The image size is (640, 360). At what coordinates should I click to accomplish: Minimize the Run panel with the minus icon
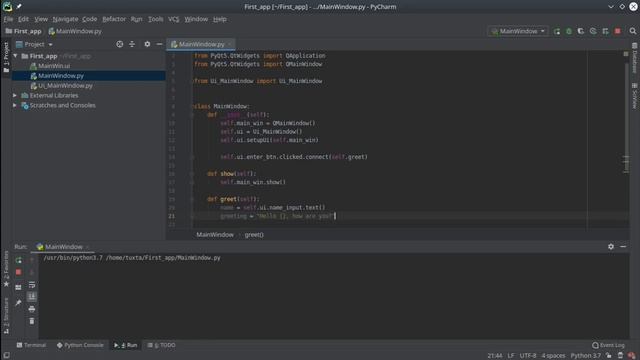[623, 247]
